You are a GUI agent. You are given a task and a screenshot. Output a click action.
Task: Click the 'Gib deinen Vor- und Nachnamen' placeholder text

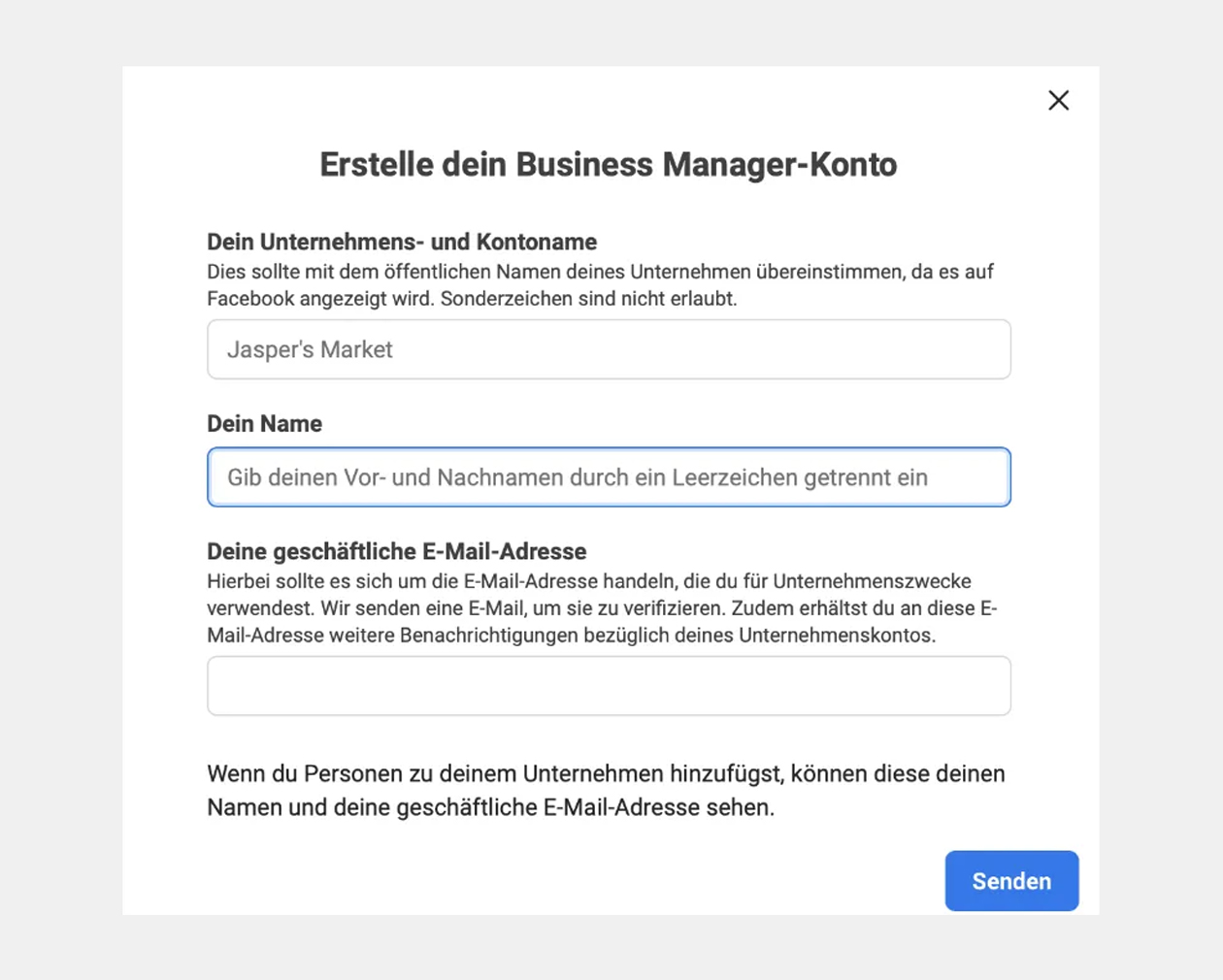click(577, 477)
